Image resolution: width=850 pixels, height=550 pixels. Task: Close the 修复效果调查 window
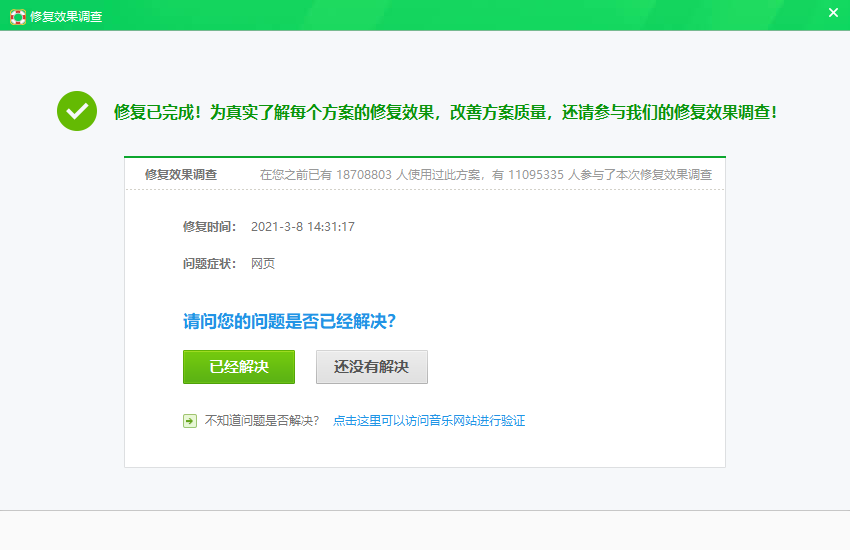pos(833,12)
